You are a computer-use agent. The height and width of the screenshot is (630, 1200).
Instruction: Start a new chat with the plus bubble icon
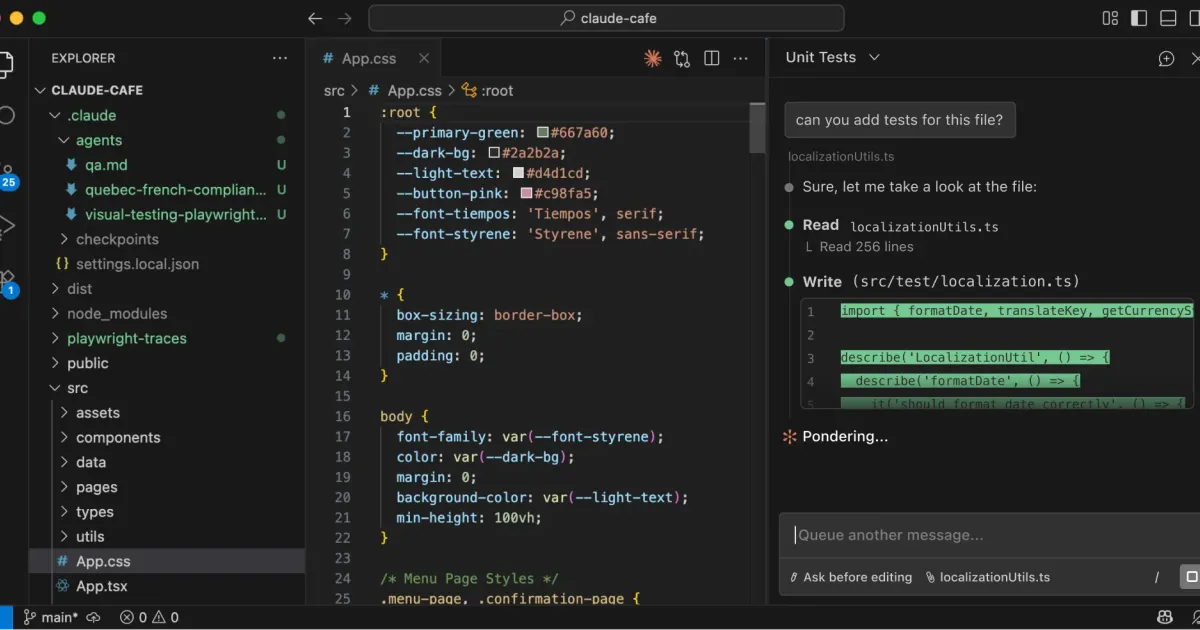1166,59
